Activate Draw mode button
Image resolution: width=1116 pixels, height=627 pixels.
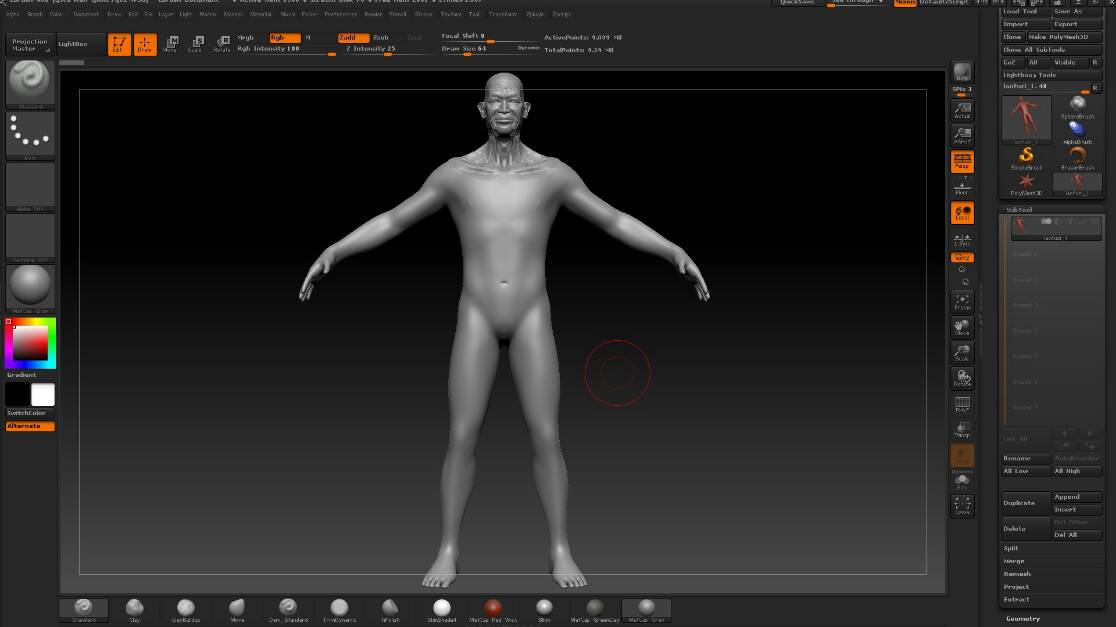pyautogui.click(x=144, y=44)
